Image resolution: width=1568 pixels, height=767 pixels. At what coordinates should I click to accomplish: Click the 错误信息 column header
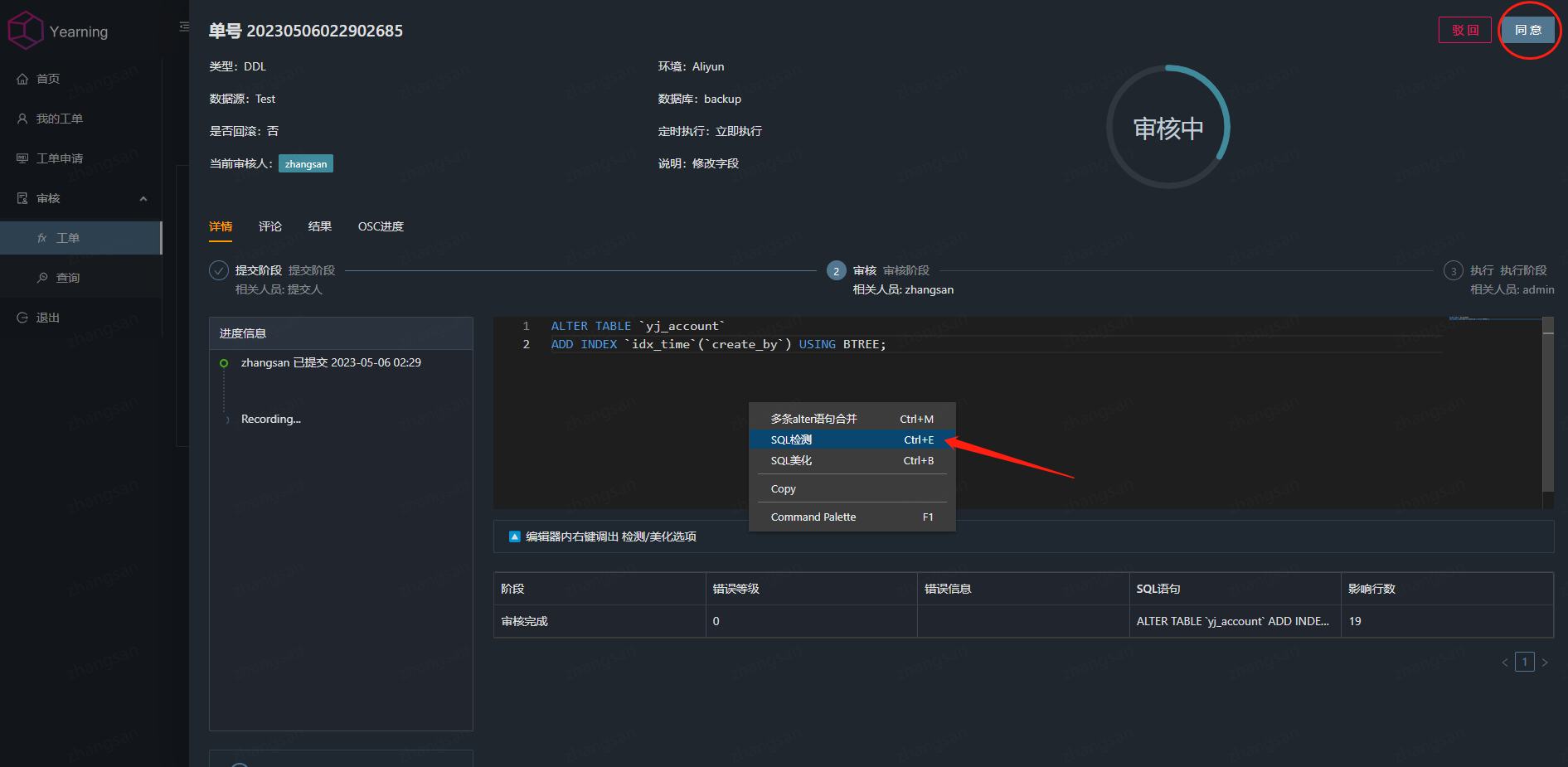[x=1023, y=589]
